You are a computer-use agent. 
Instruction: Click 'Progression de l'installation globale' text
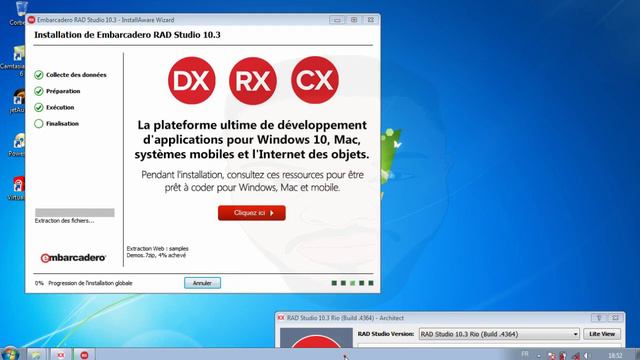coord(90,283)
